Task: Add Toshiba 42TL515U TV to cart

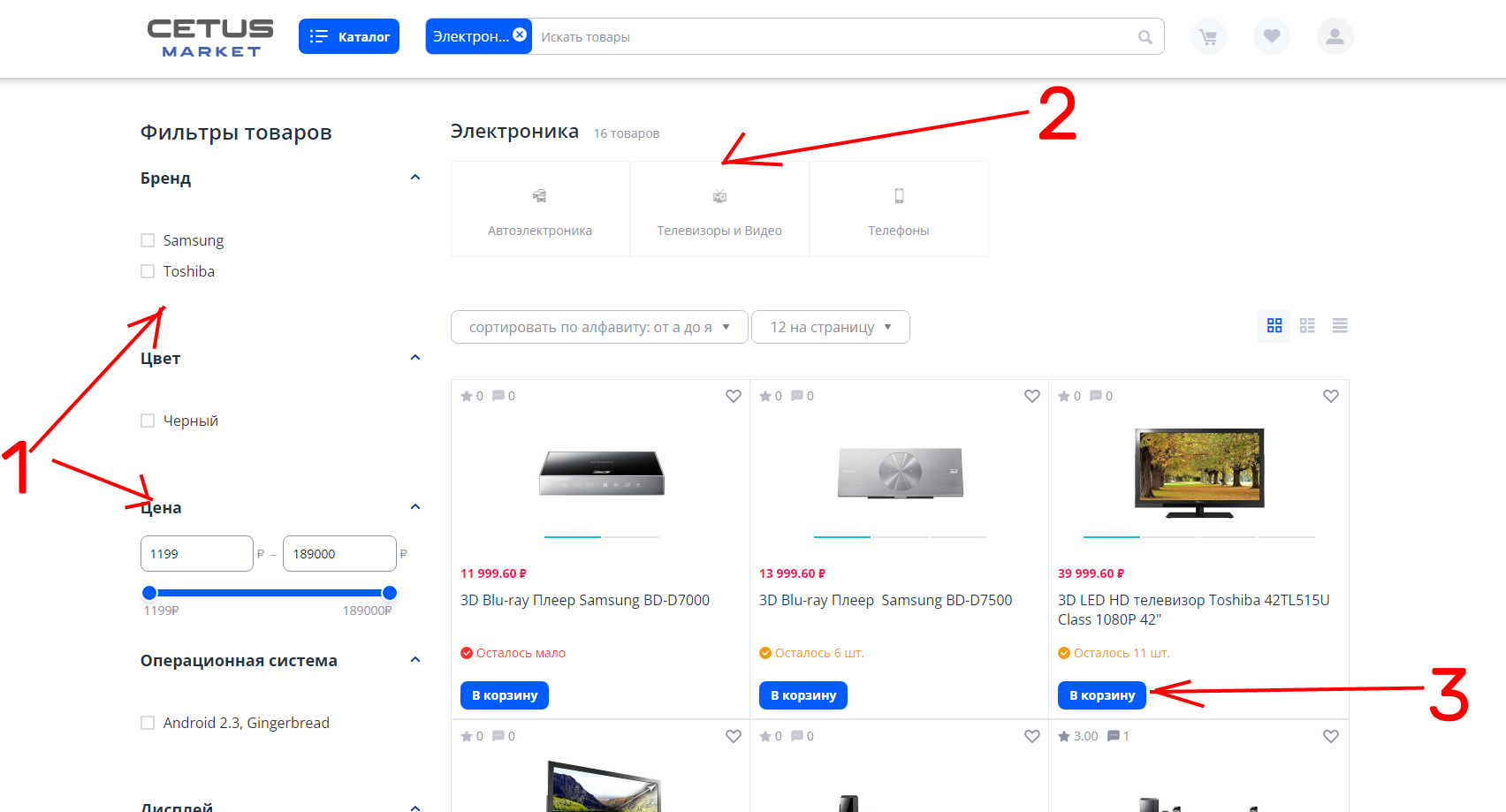Action: click(1101, 695)
